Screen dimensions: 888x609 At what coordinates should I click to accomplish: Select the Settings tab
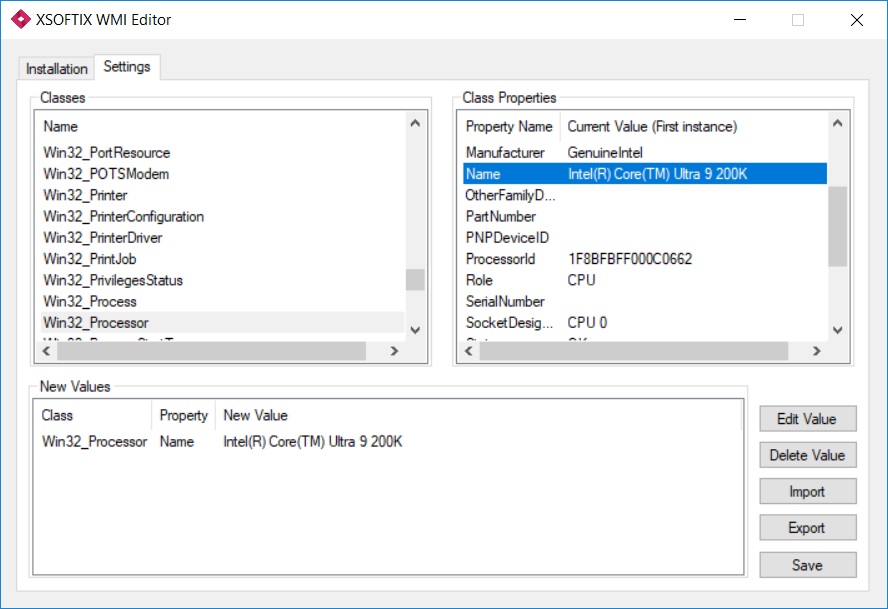pyautogui.click(x=127, y=67)
